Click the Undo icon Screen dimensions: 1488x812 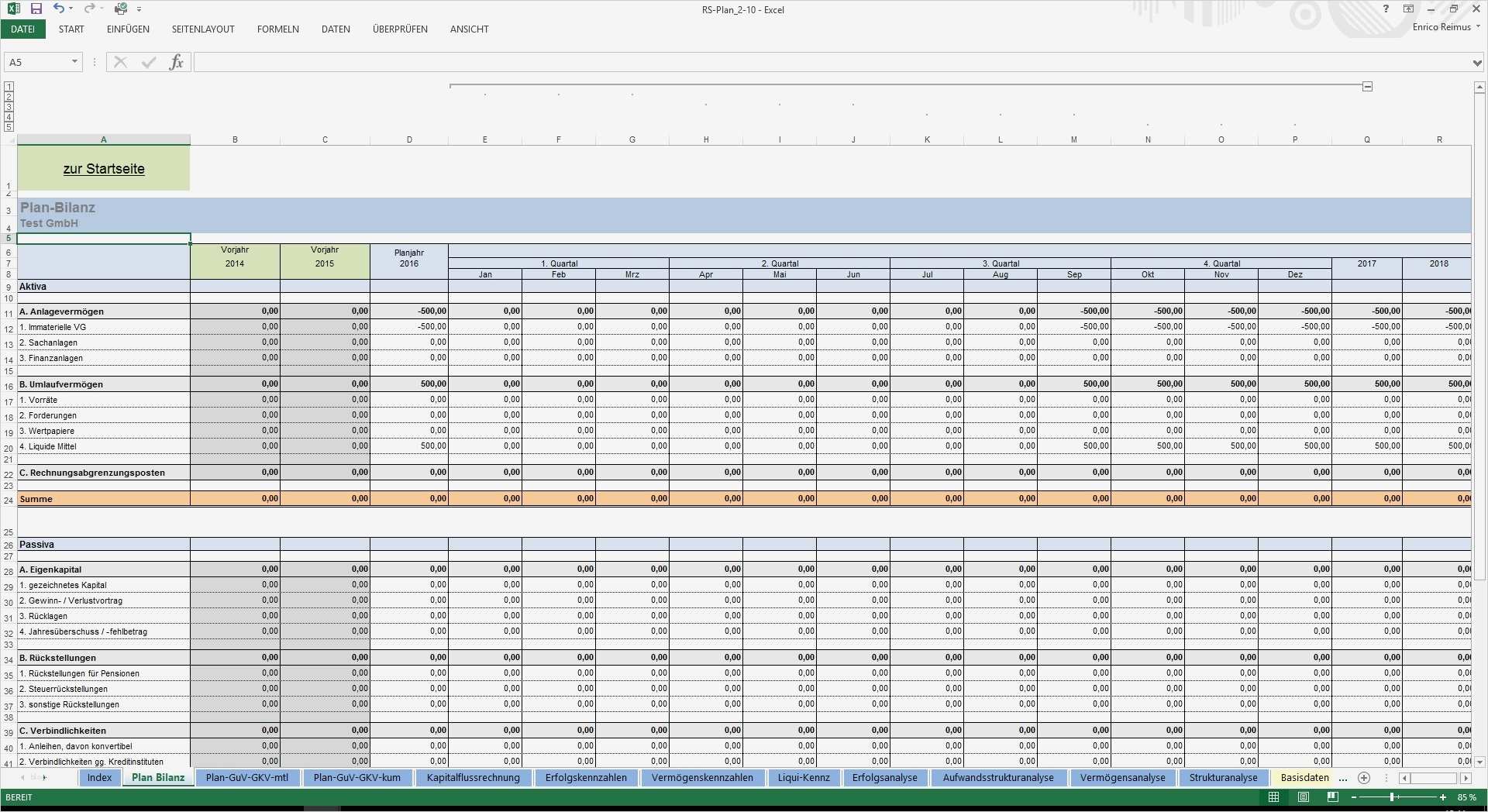pos(58,9)
